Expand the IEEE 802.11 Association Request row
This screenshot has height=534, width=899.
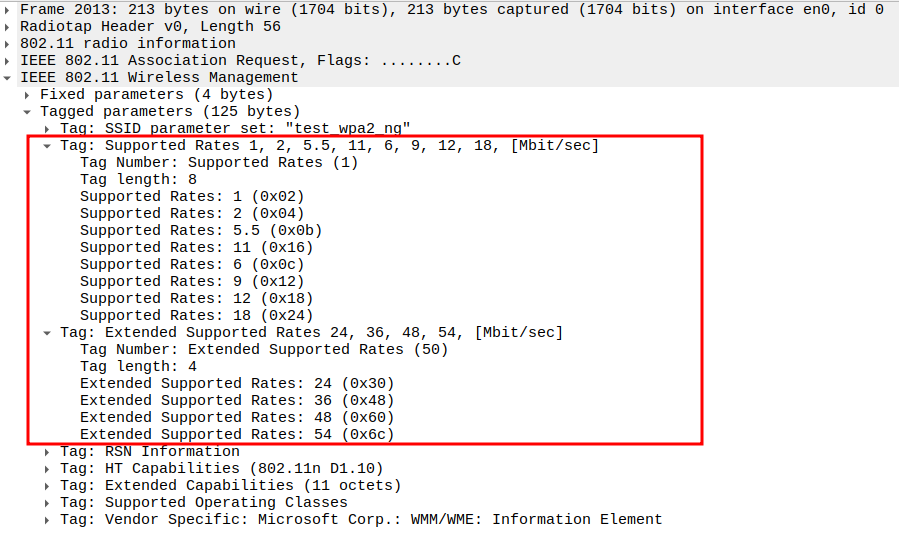tap(9, 60)
